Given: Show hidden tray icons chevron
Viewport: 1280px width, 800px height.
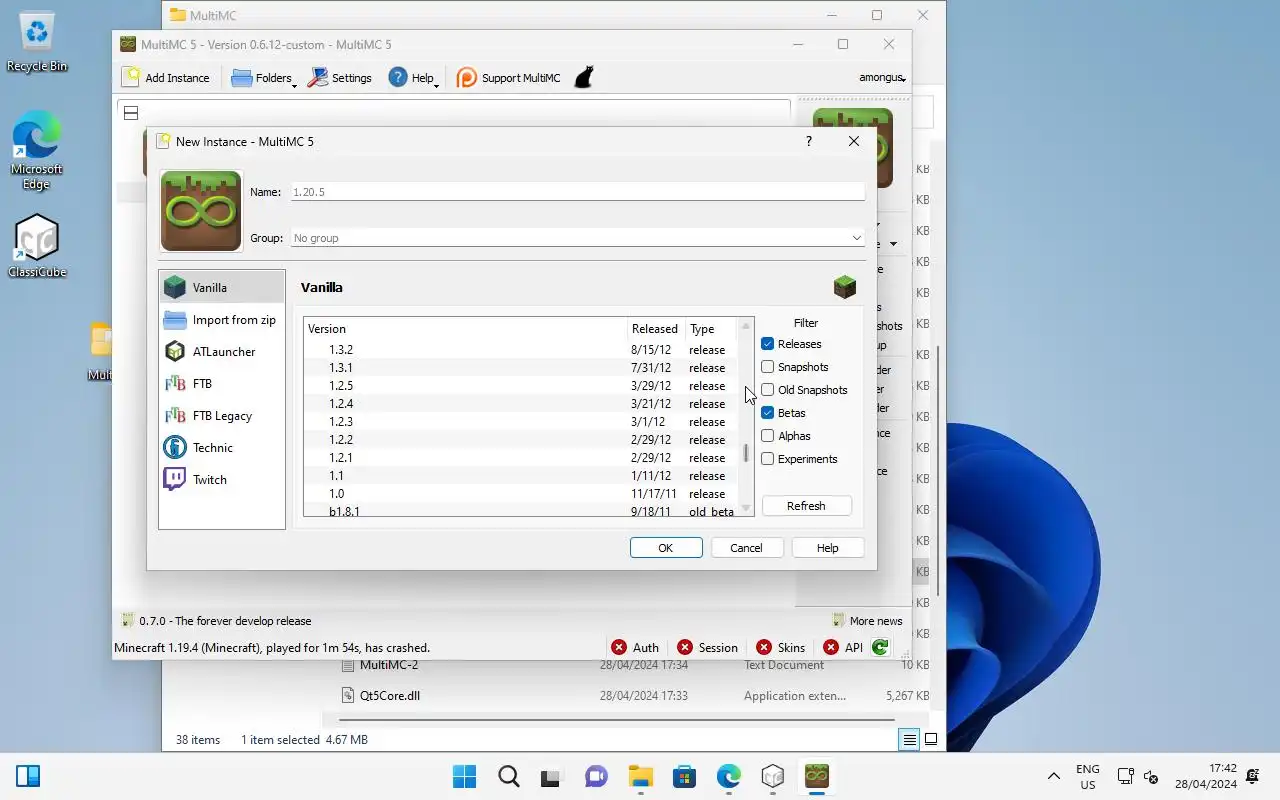Looking at the screenshot, I should point(1053,777).
